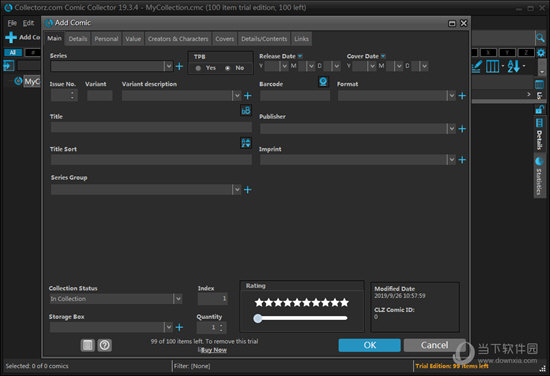The image size is (550, 376).
Task: Click the title sort generate icon
Action: click(x=246, y=143)
